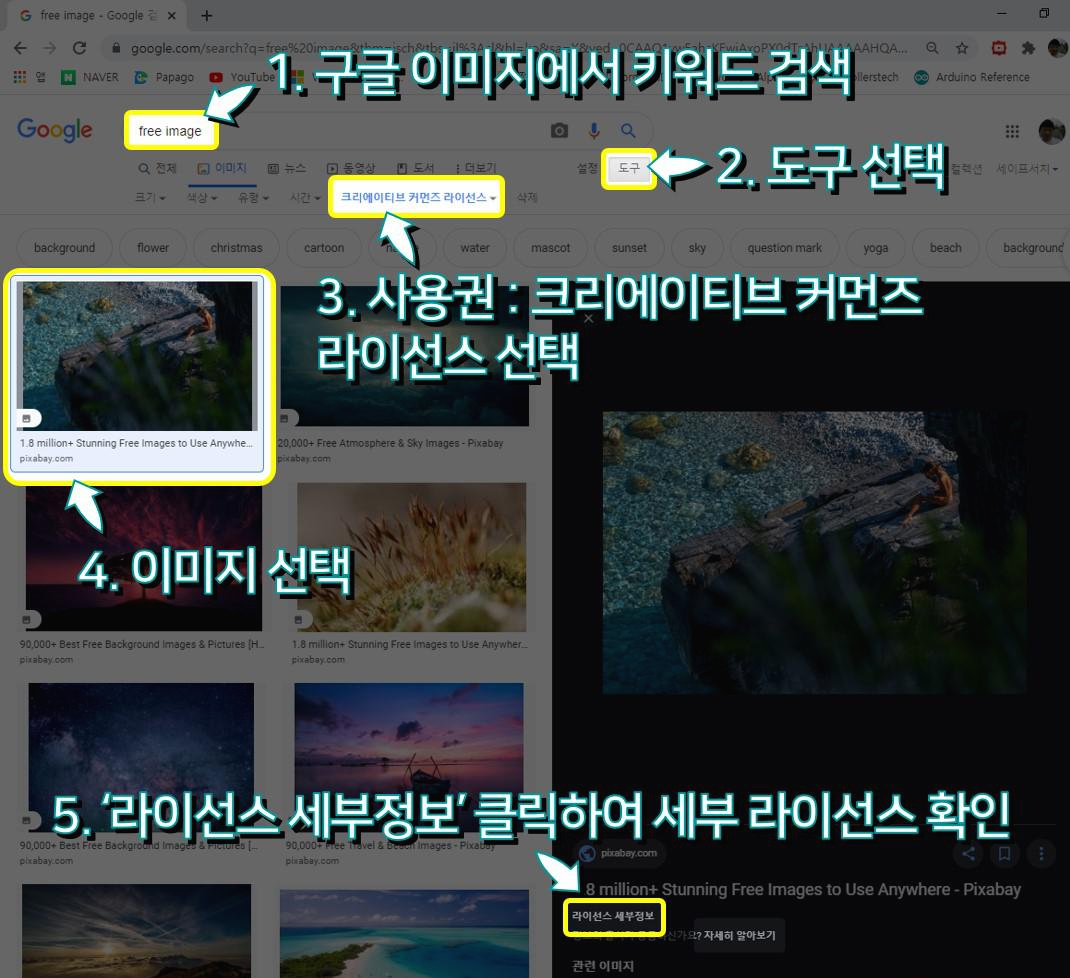The height and width of the screenshot is (978, 1070).
Task: Open the YouTube bookmark
Action: pyautogui.click(x=242, y=77)
